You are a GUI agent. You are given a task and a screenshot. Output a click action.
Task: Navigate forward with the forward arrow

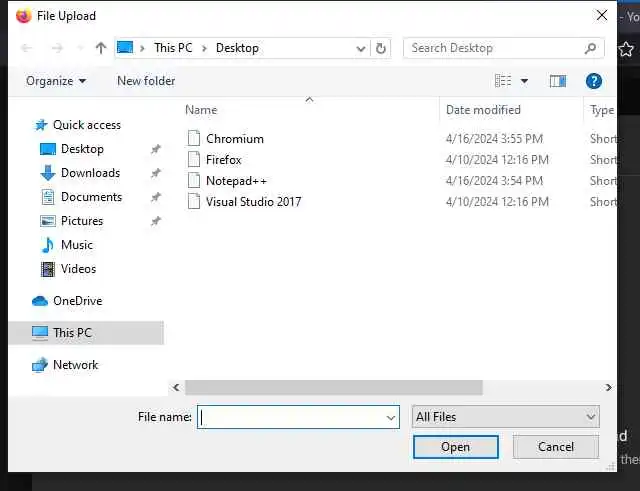point(58,48)
